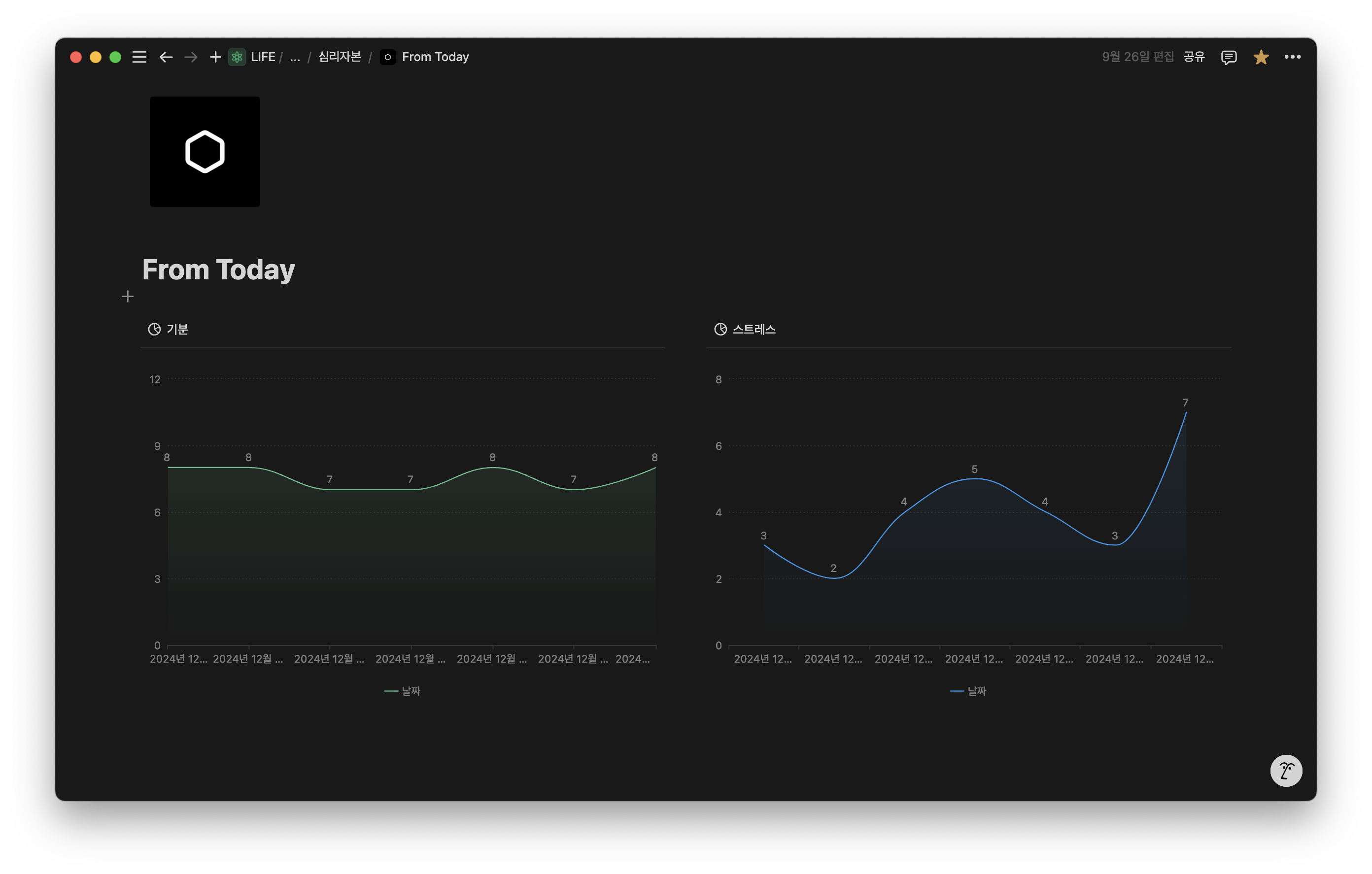The width and height of the screenshot is (1372, 874).
Task: Go back with the left arrow
Action: point(166,57)
